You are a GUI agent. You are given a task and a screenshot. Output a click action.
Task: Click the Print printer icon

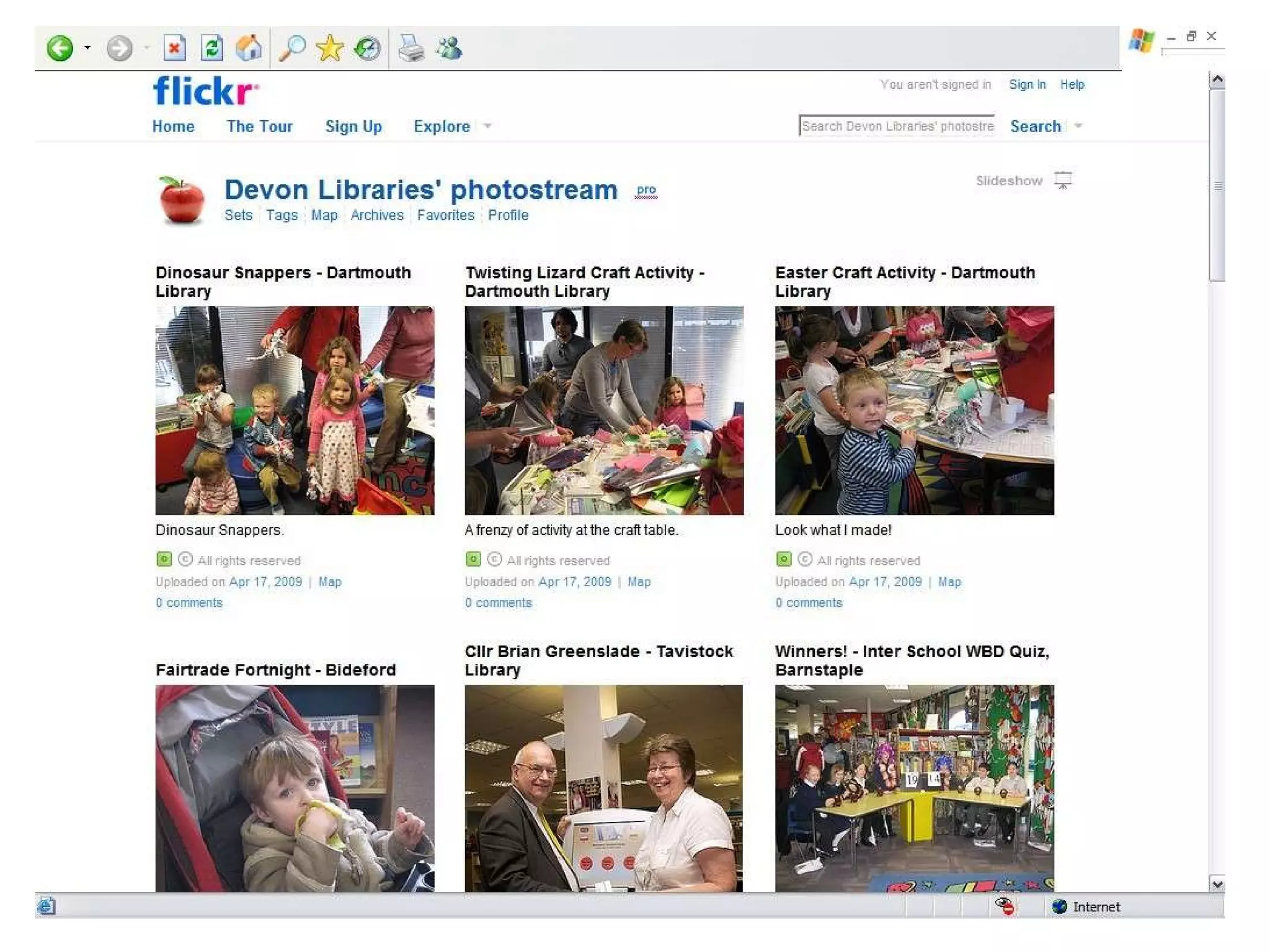pyautogui.click(x=411, y=48)
